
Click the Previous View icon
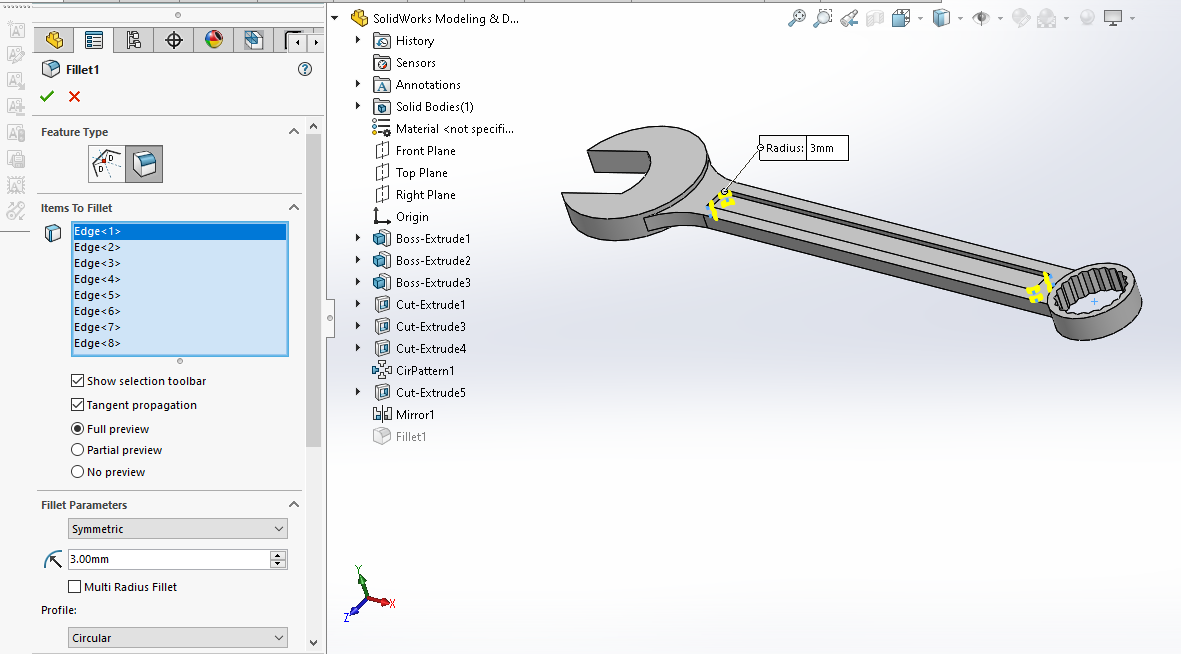848,18
